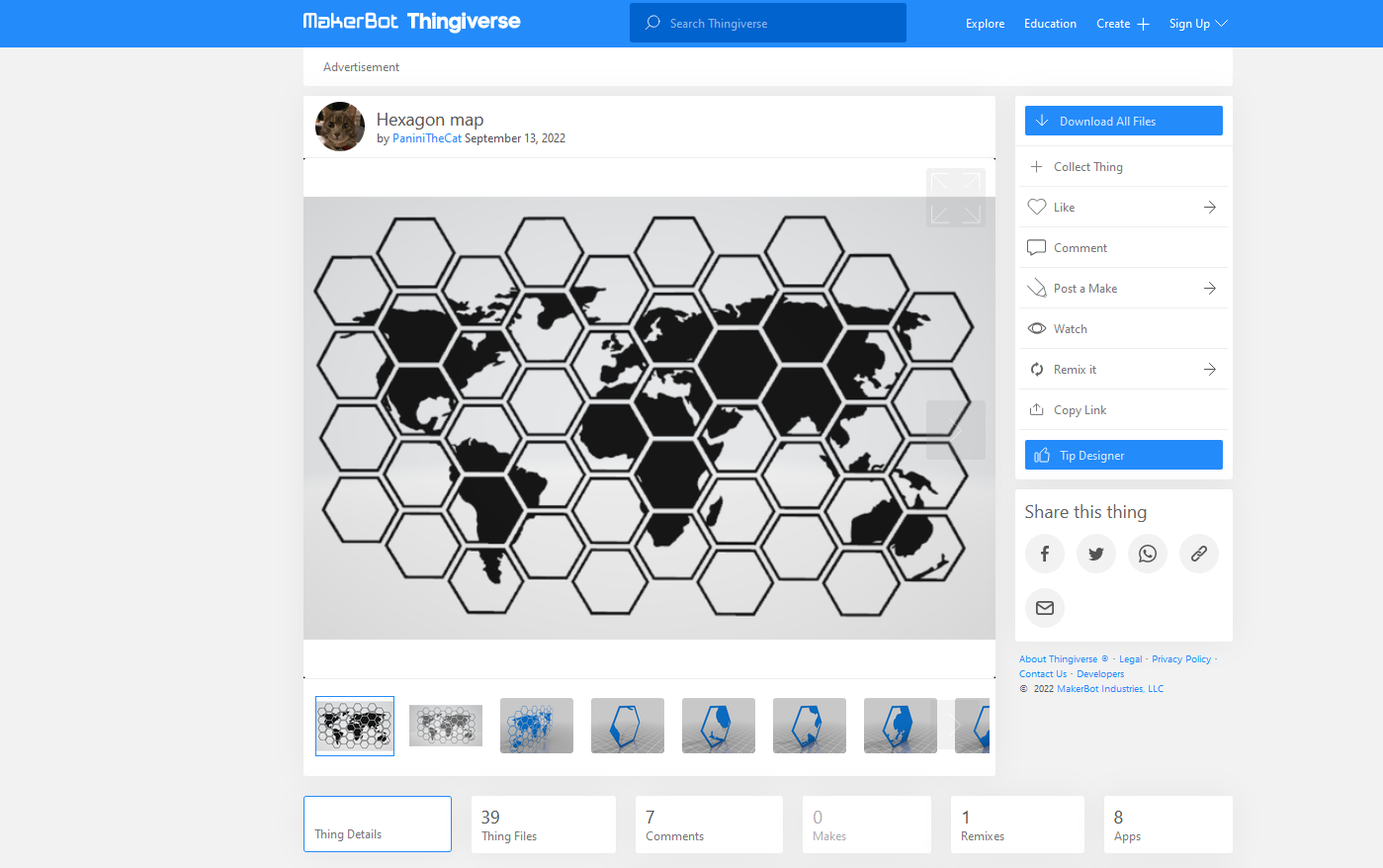Click the Tip Designer thumbs-up icon
Screen dimensions: 1383x868
click(x=1042, y=455)
